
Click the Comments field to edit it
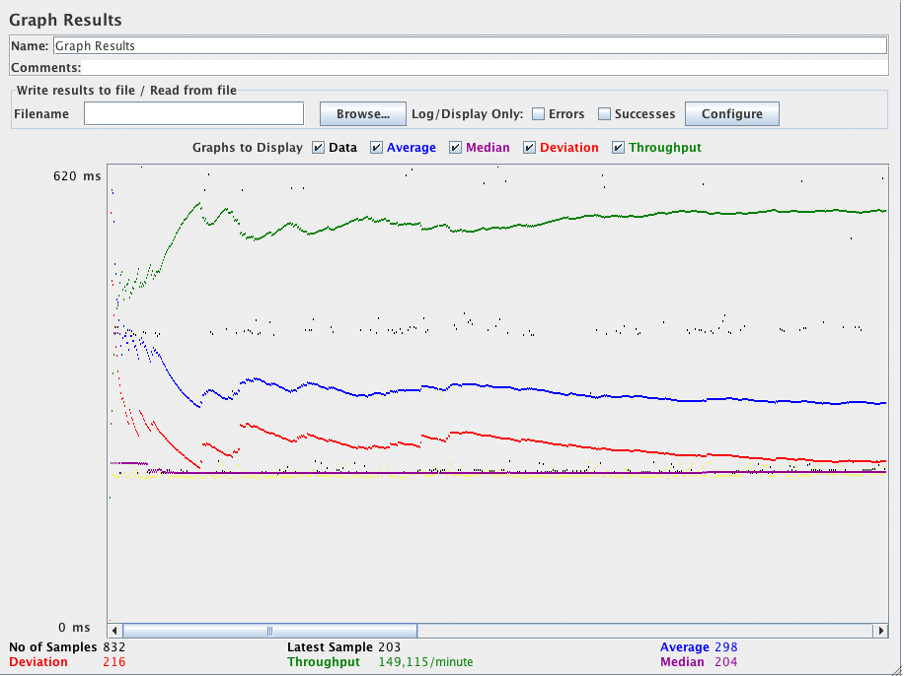click(x=400, y=67)
